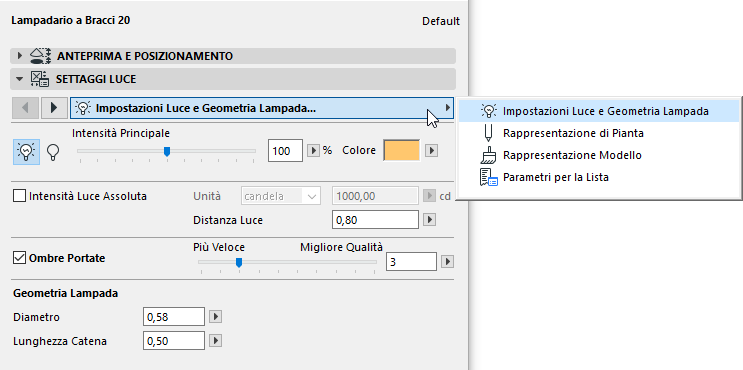
Task: Turn light off with unlit bulb icon
Action: tap(54, 152)
